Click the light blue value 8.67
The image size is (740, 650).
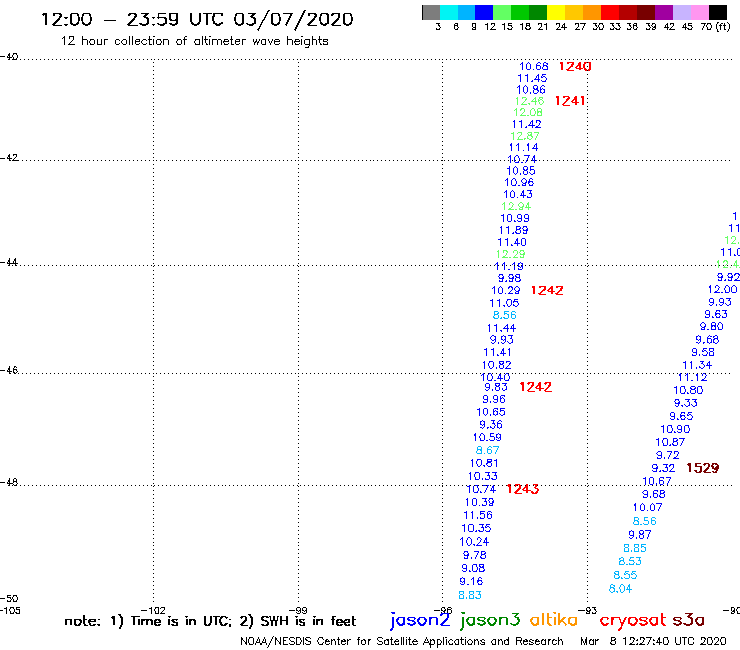[x=488, y=450]
